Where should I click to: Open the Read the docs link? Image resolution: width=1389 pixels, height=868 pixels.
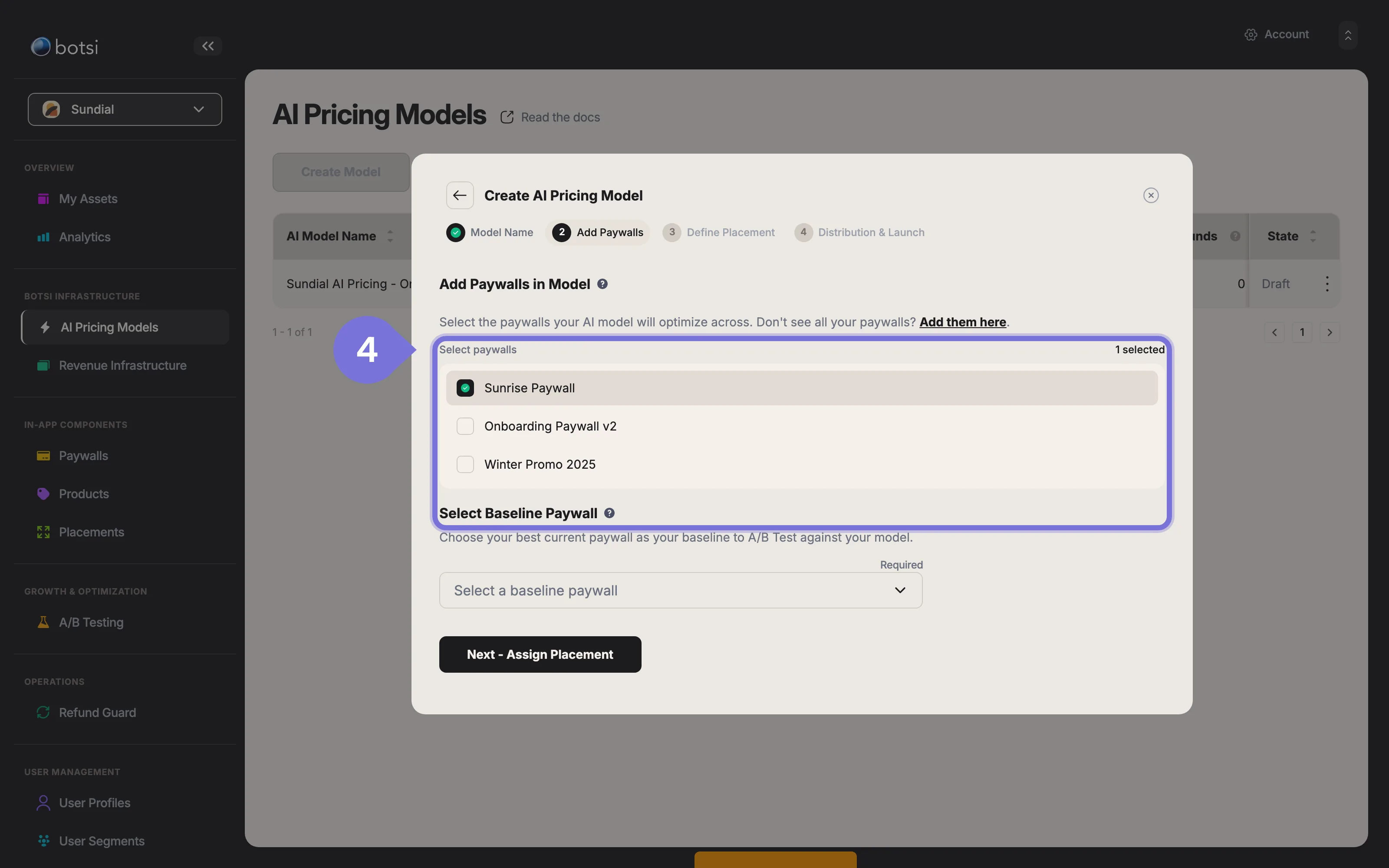560,117
